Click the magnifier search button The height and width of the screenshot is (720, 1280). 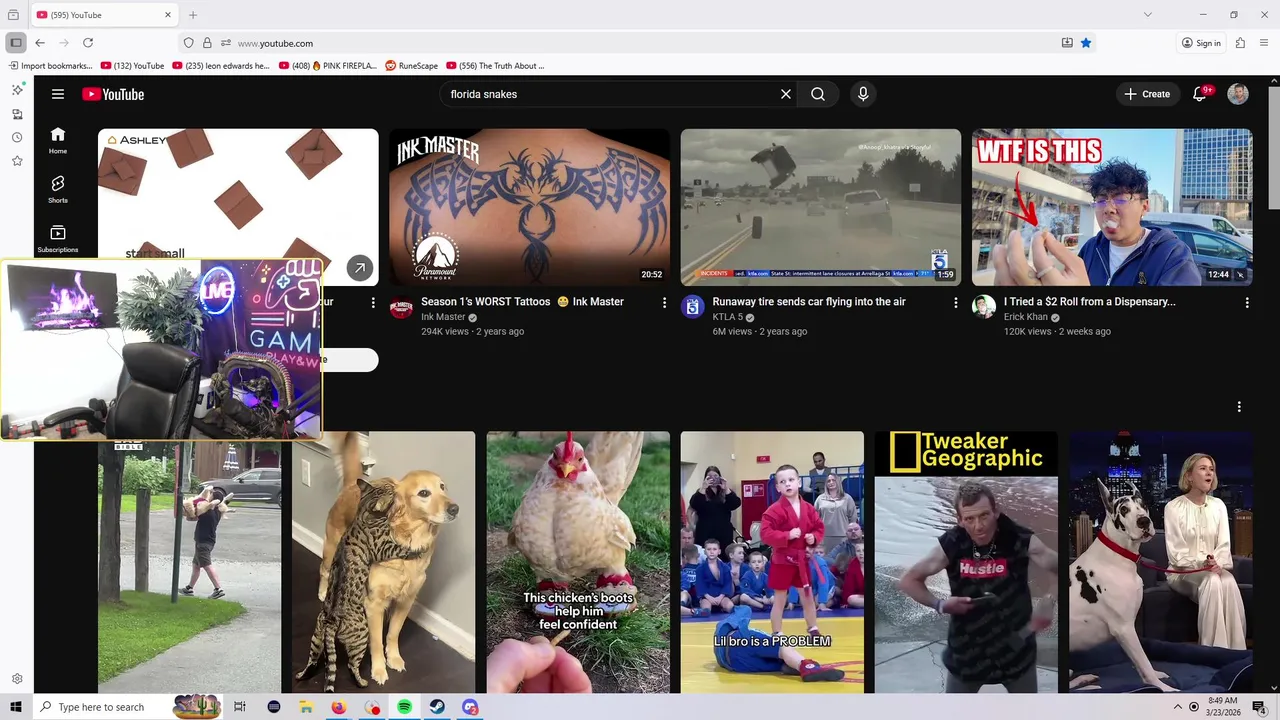click(818, 94)
